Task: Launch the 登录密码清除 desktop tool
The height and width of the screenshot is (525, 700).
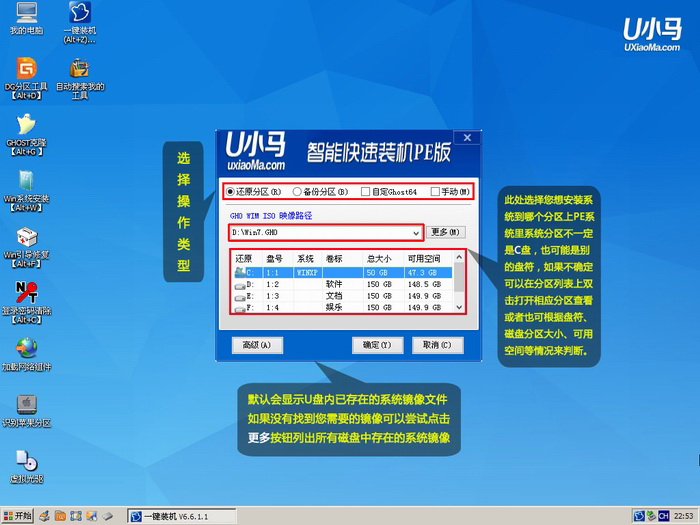Action: (x=26, y=303)
